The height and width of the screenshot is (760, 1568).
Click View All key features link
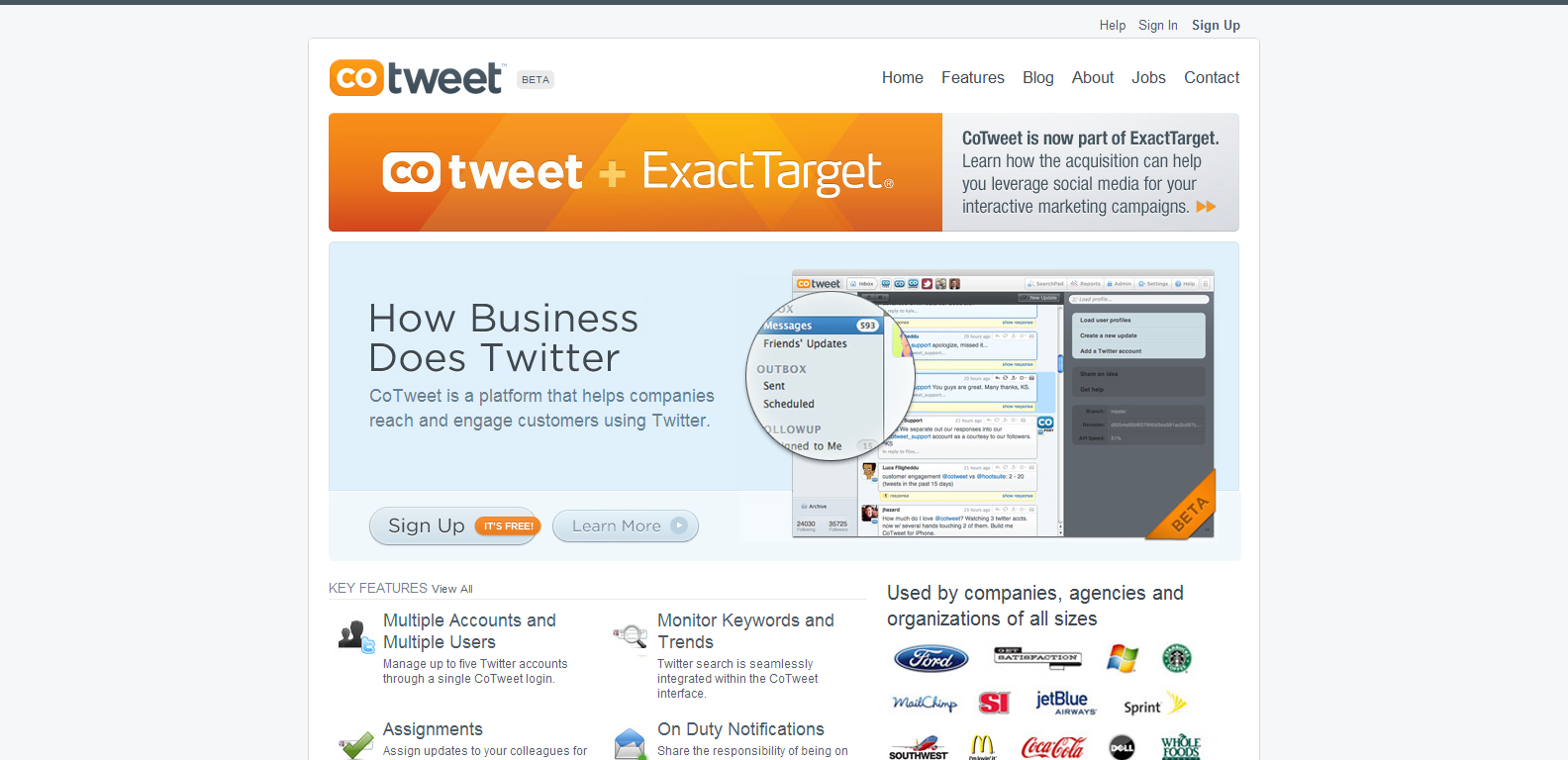tap(452, 589)
